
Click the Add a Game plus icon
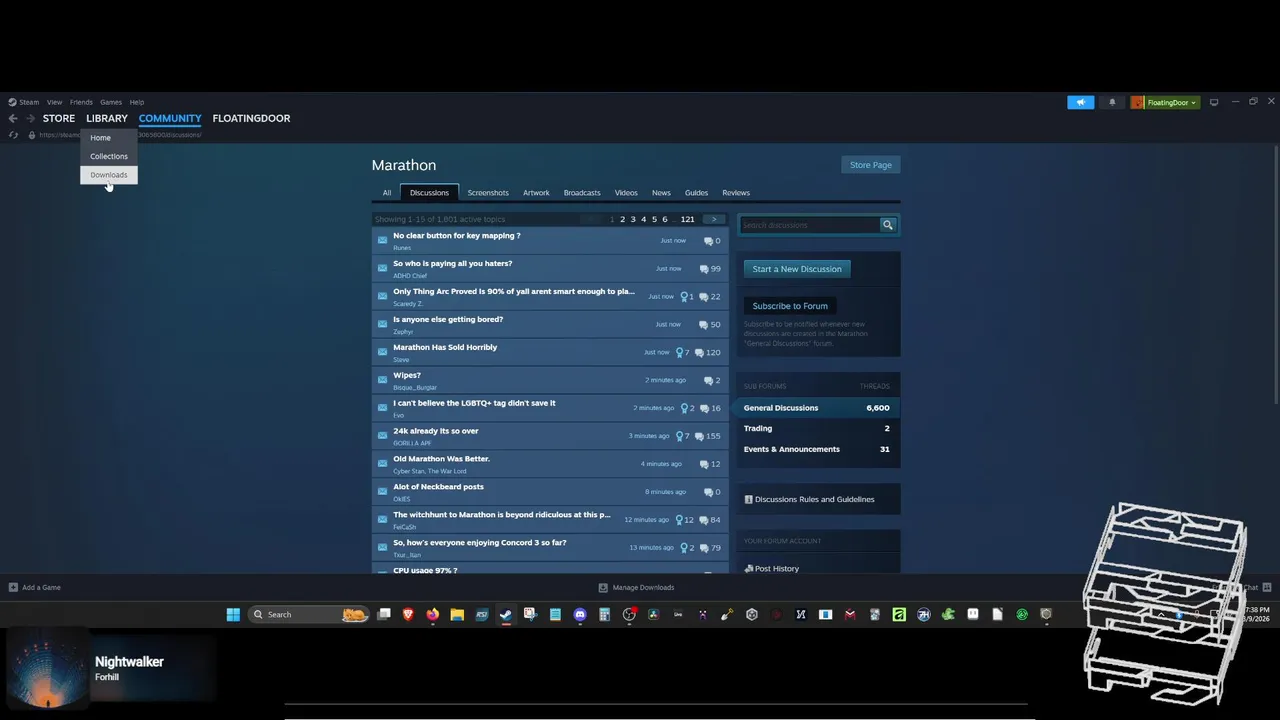tap(13, 587)
